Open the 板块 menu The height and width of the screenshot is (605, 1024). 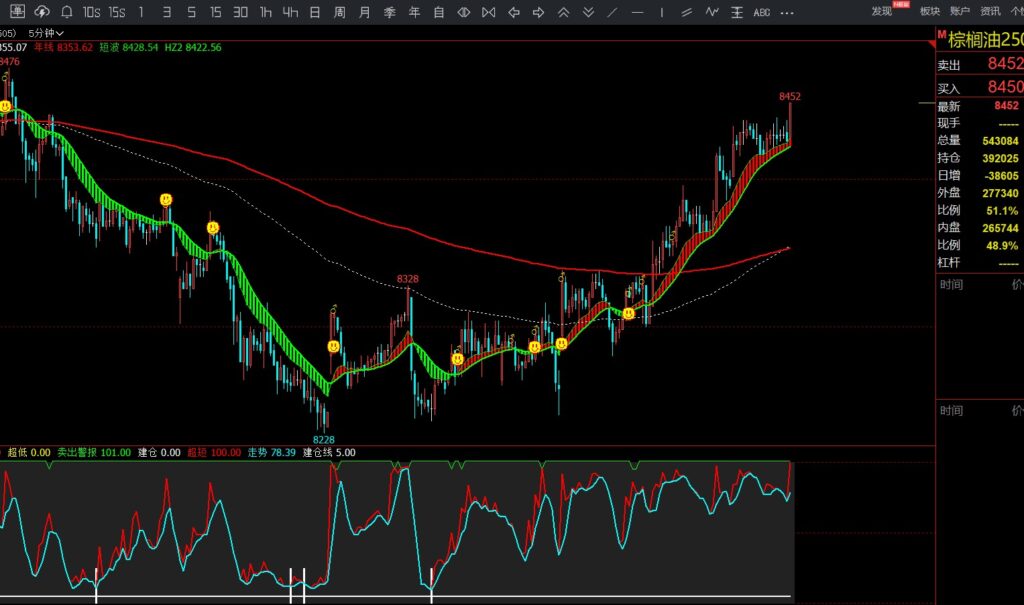(x=930, y=11)
